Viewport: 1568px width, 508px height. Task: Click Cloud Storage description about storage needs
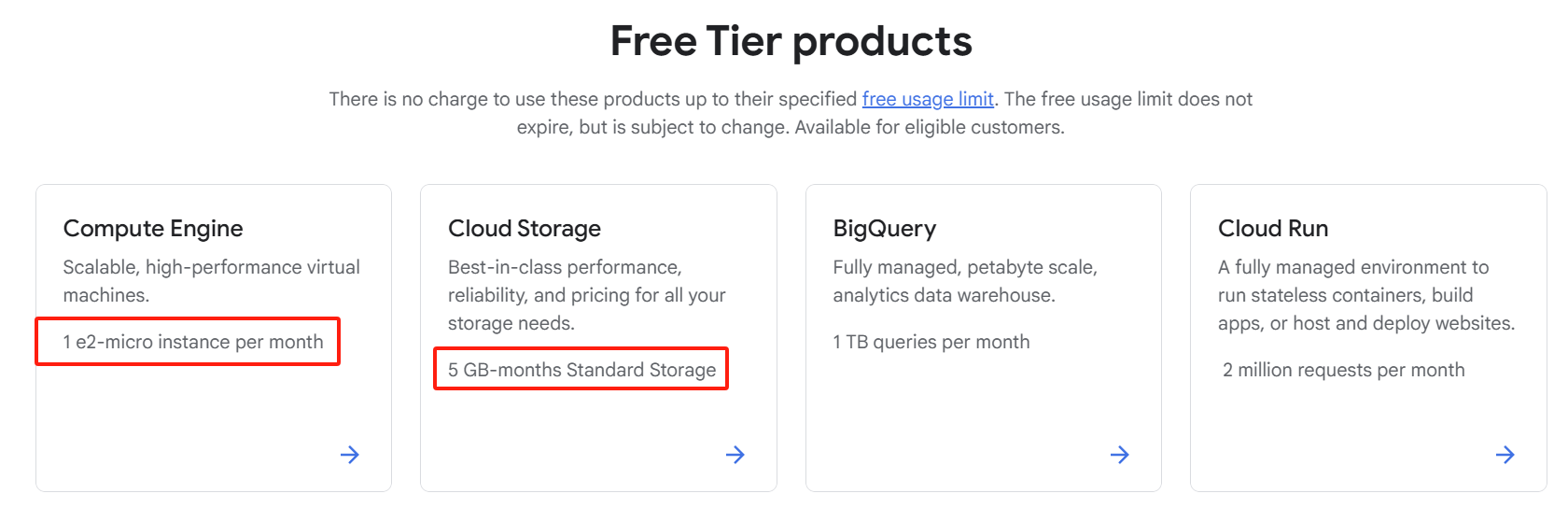click(586, 295)
